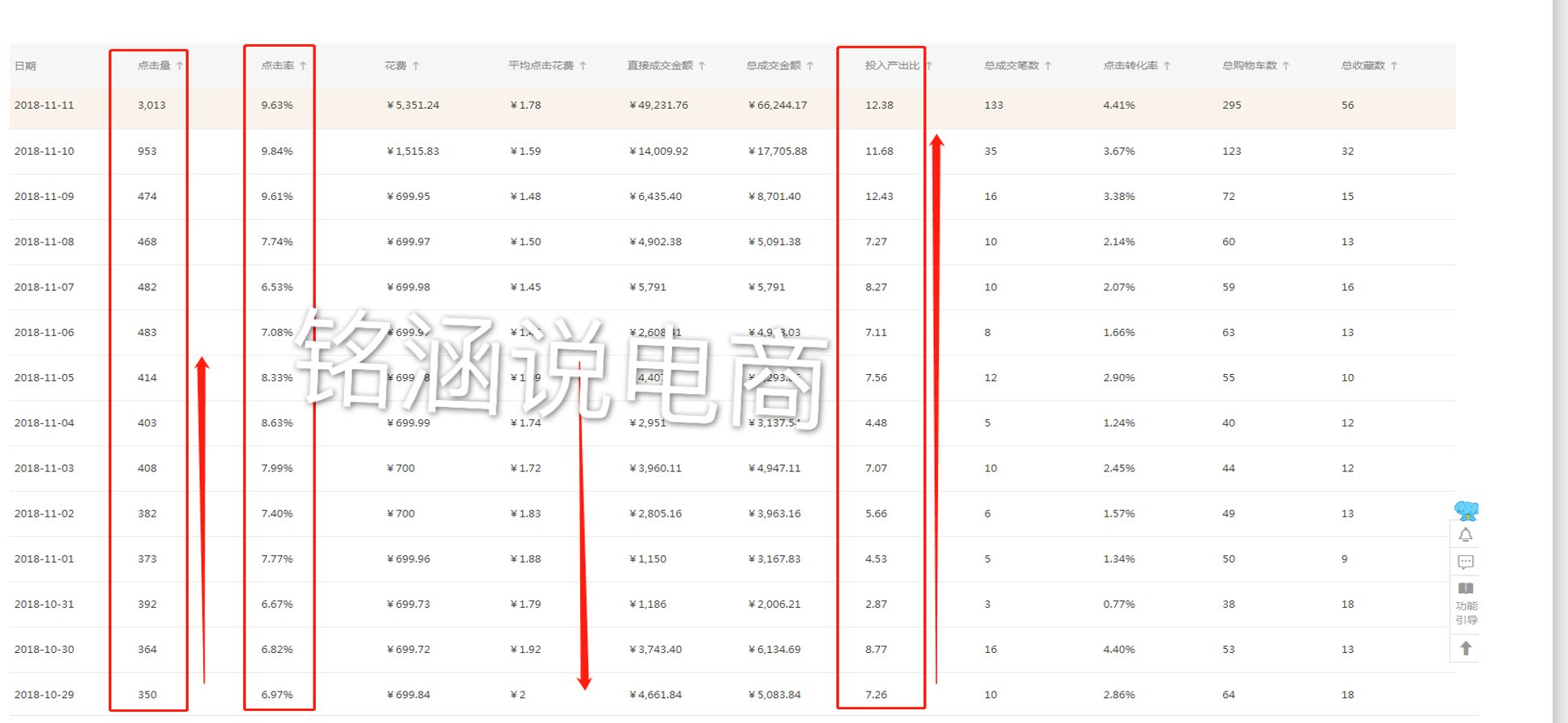Viewport: 1568px width, 723px height.
Task: Click the 日期 column header
Action: click(x=25, y=66)
